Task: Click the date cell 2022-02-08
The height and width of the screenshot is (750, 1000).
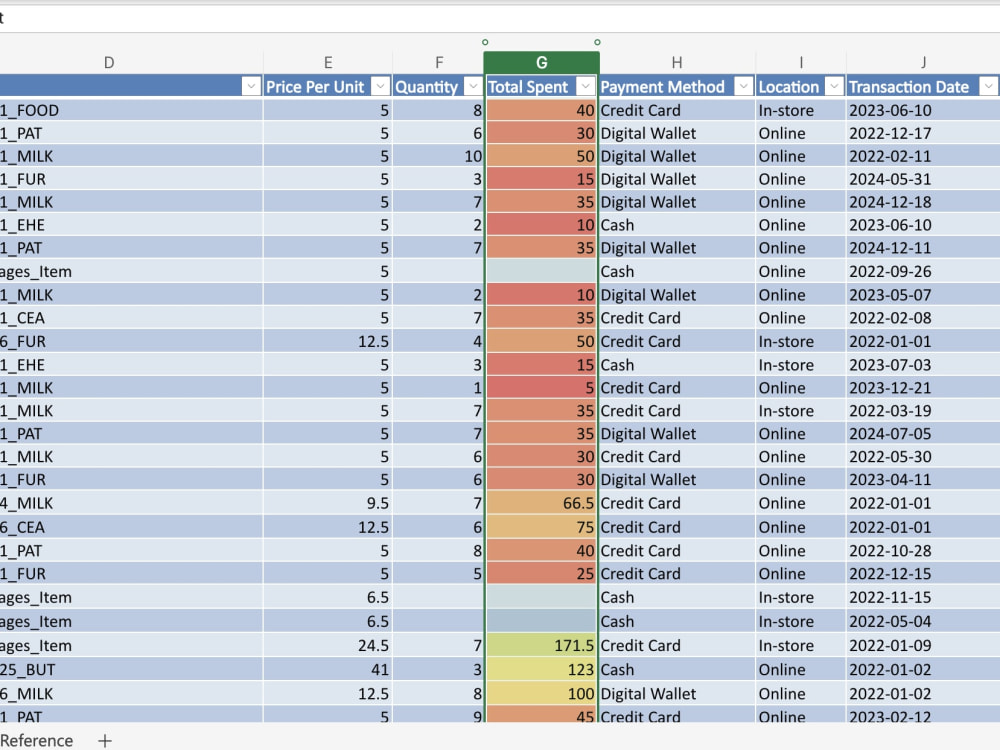Action: pyautogui.click(x=923, y=318)
